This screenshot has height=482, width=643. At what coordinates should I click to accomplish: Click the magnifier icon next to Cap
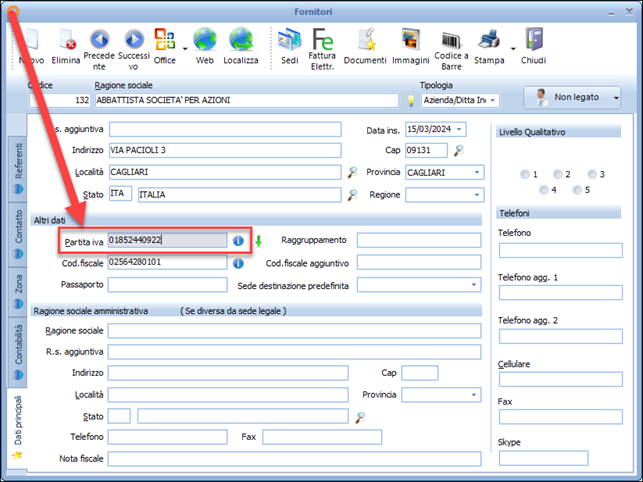tap(458, 151)
